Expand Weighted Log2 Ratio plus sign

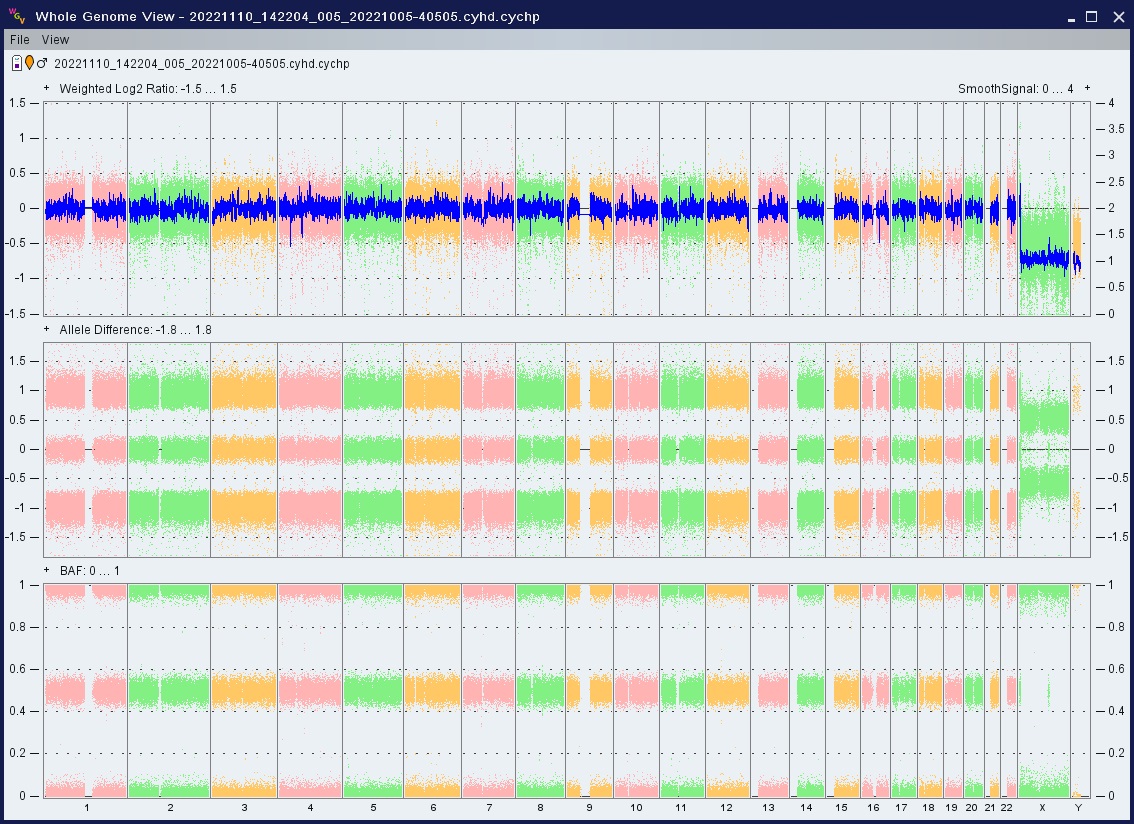[x=47, y=88]
